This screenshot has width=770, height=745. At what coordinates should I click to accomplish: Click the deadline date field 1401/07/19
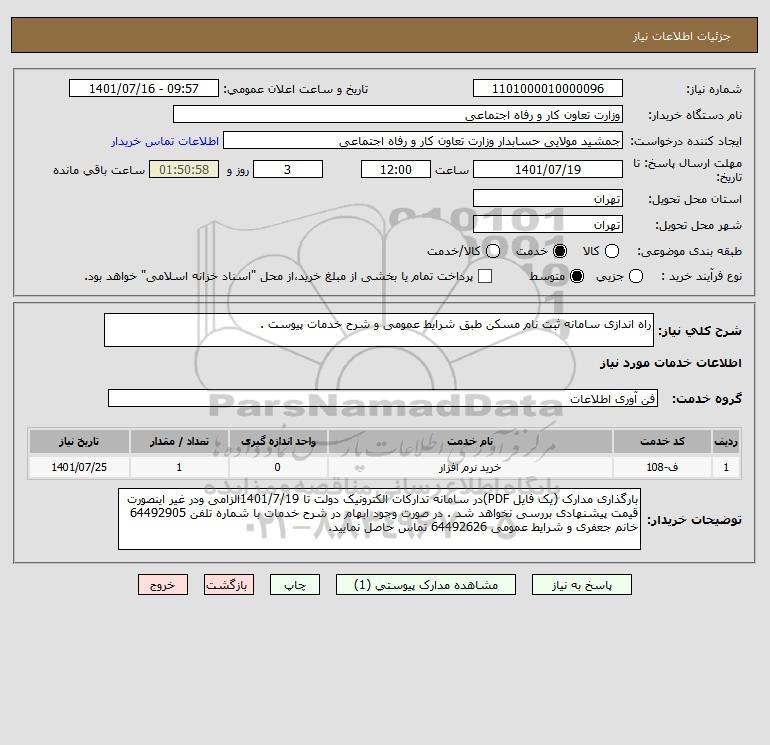coord(548,169)
